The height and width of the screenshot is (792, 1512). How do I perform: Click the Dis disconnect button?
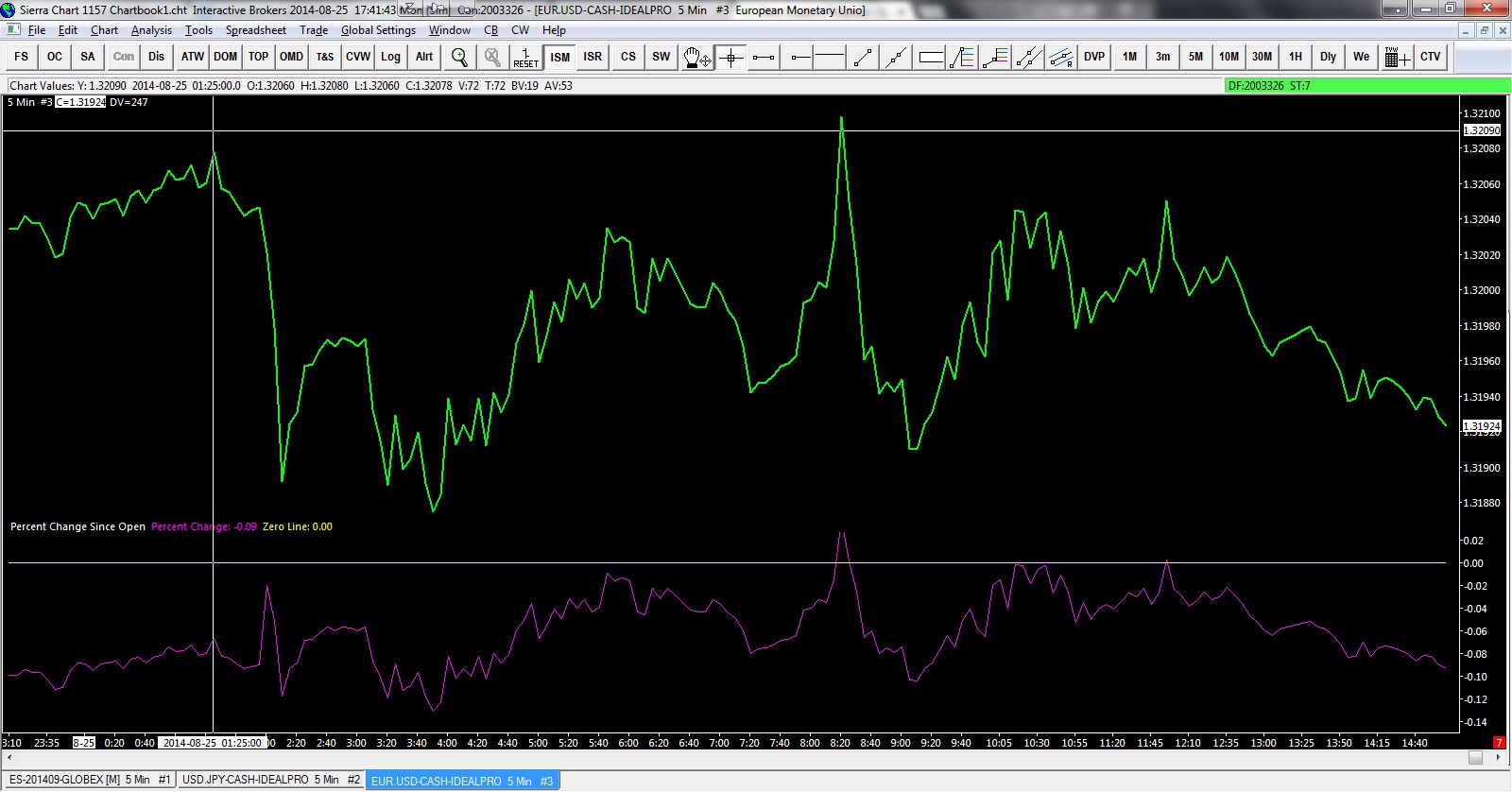pyautogui.click(x=157, y=57)
